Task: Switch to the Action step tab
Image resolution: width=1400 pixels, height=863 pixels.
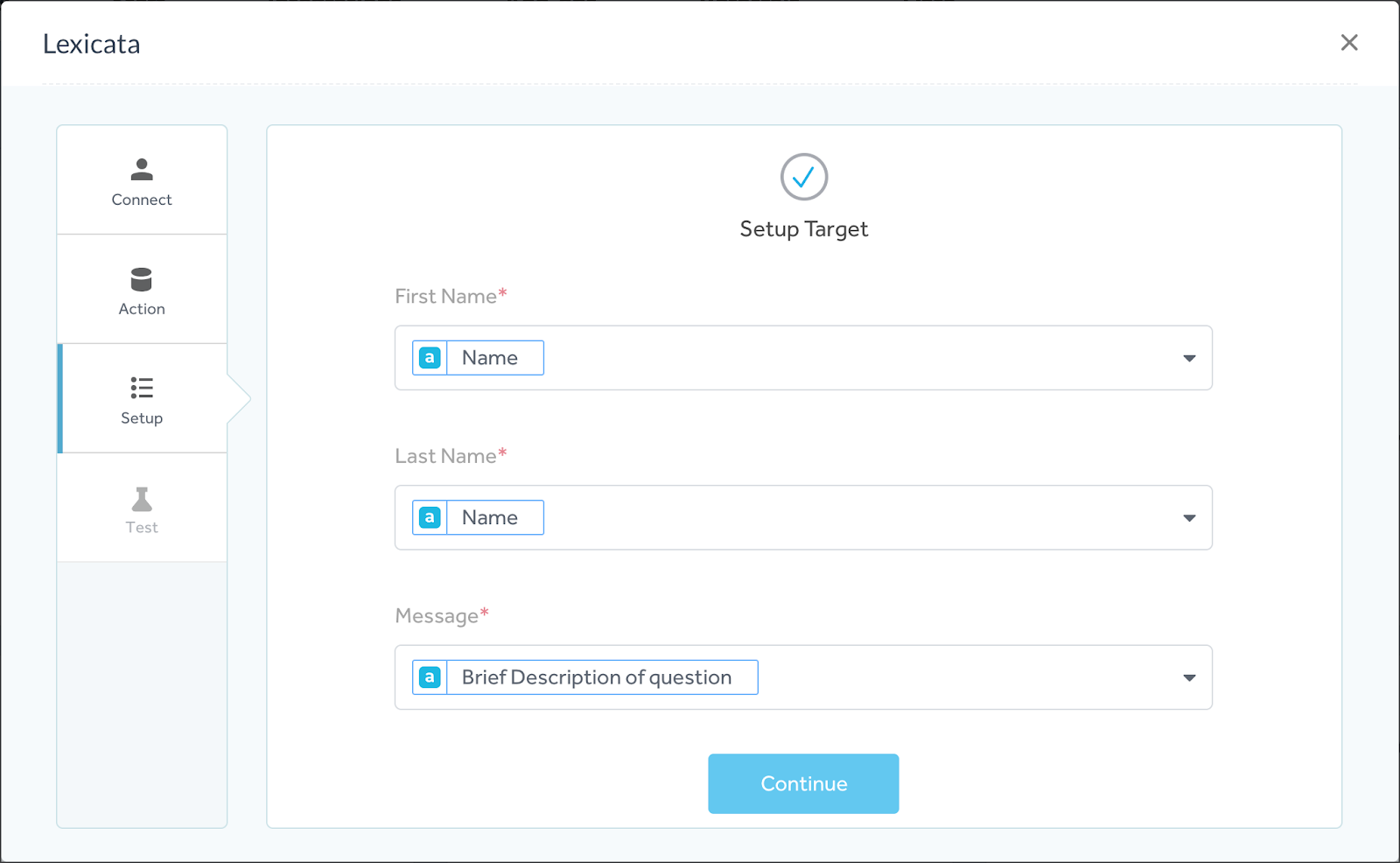Action: click(x=142, y=290)
